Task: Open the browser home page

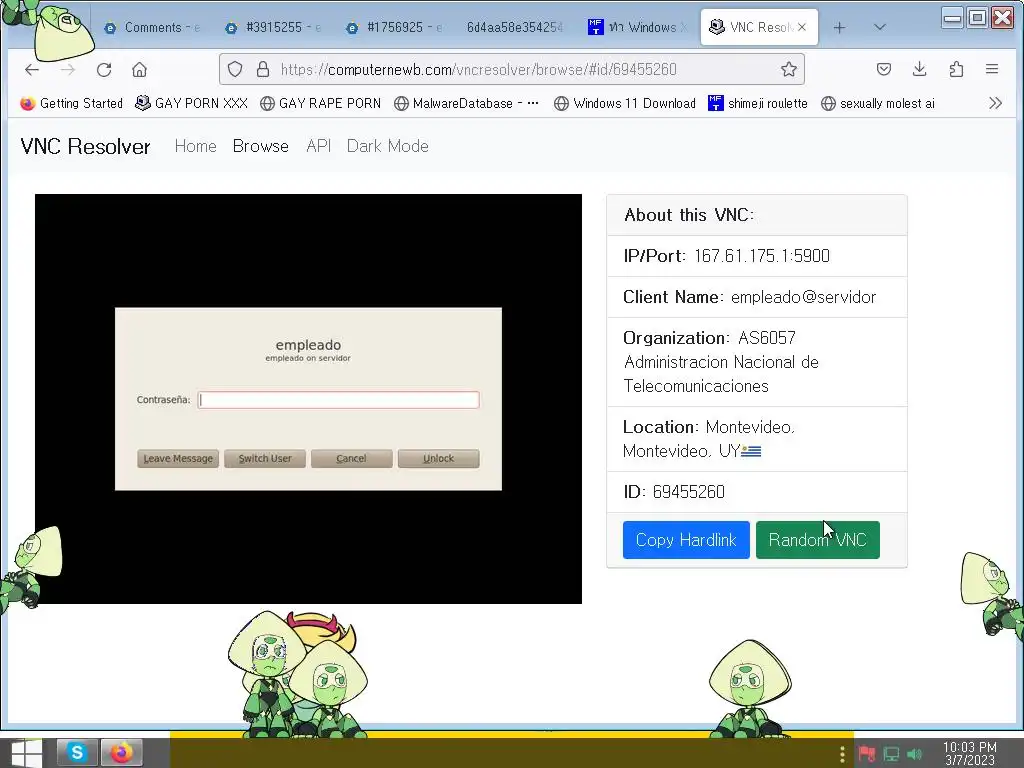Action: point(139,69)
